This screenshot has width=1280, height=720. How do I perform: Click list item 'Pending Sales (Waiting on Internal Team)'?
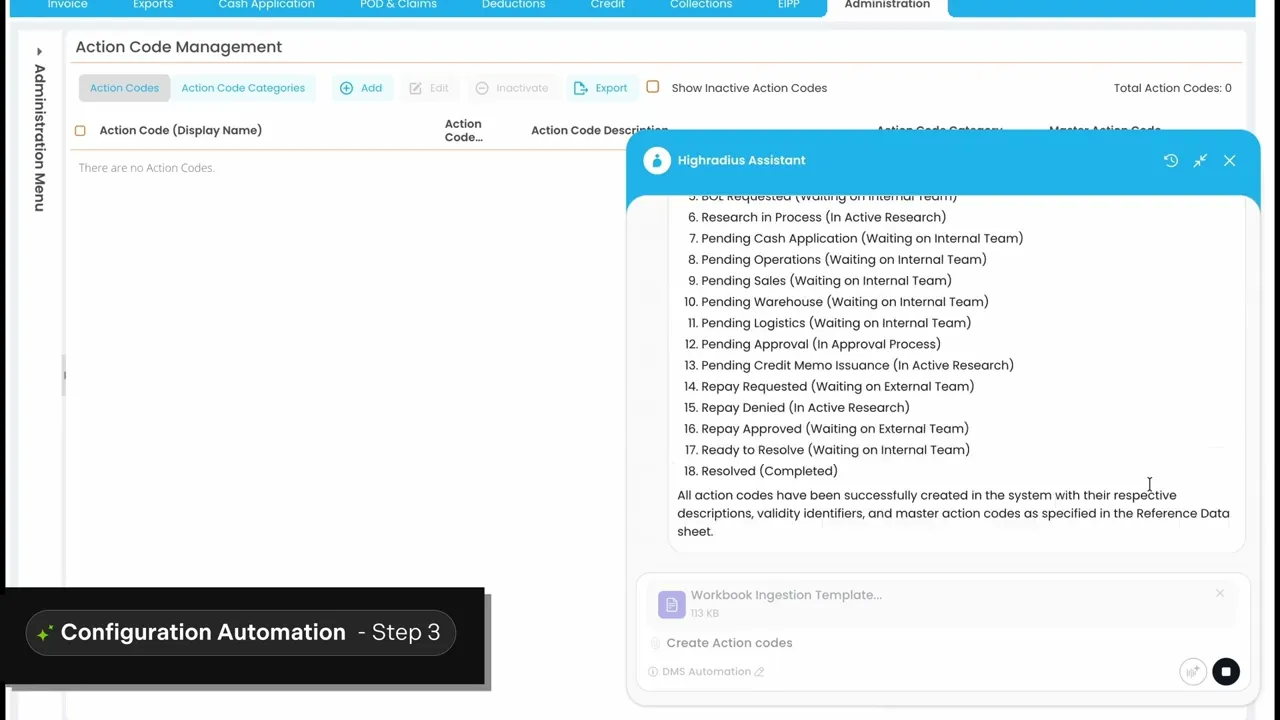[x=826, y=280]
